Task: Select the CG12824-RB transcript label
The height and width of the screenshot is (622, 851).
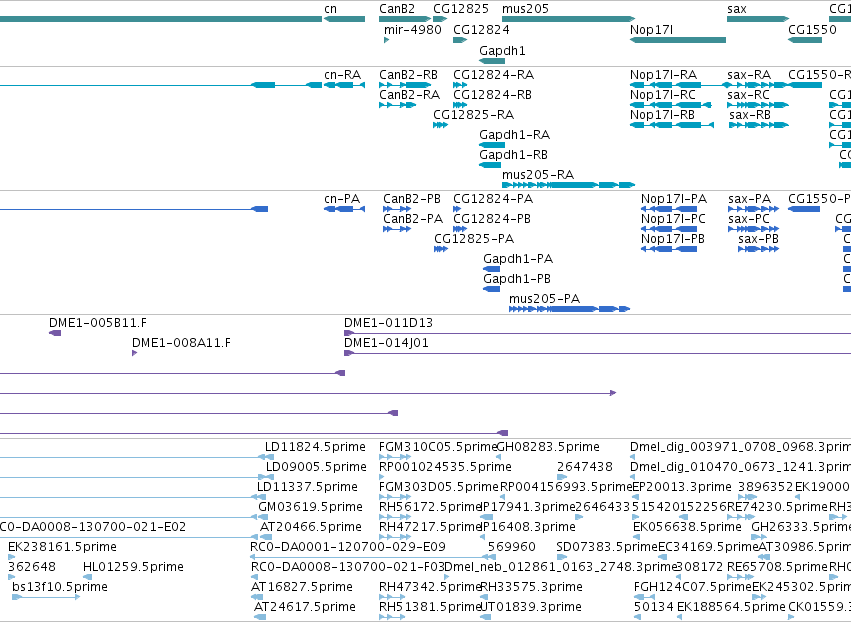Action: pos(492,94)
